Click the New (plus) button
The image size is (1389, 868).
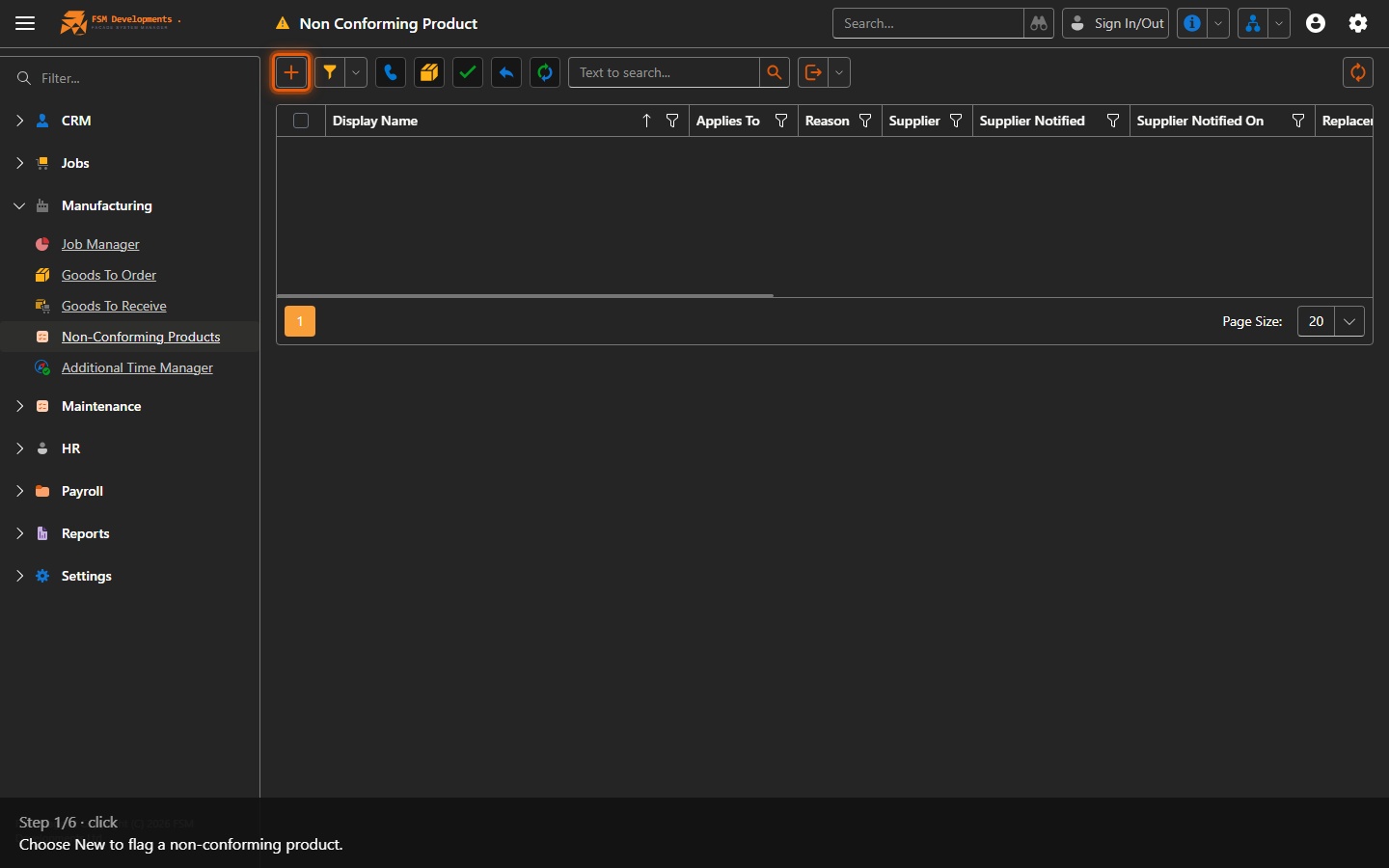pyautogui.click(x=291, y=72)
